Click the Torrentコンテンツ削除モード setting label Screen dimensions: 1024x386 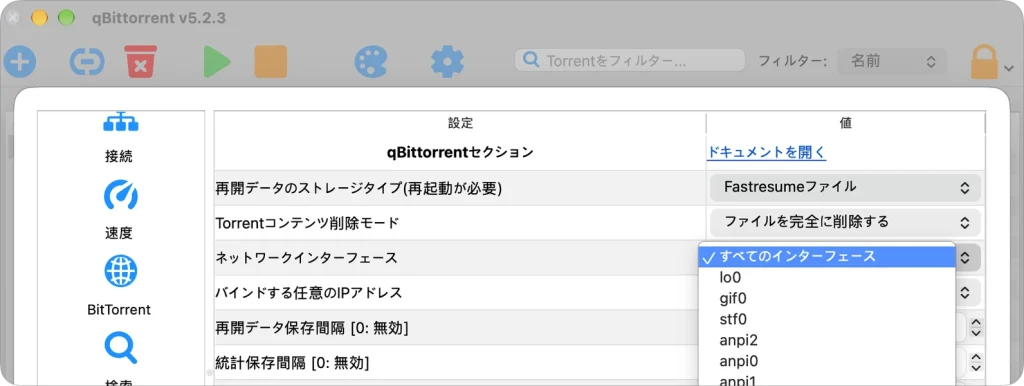[307, 223]
